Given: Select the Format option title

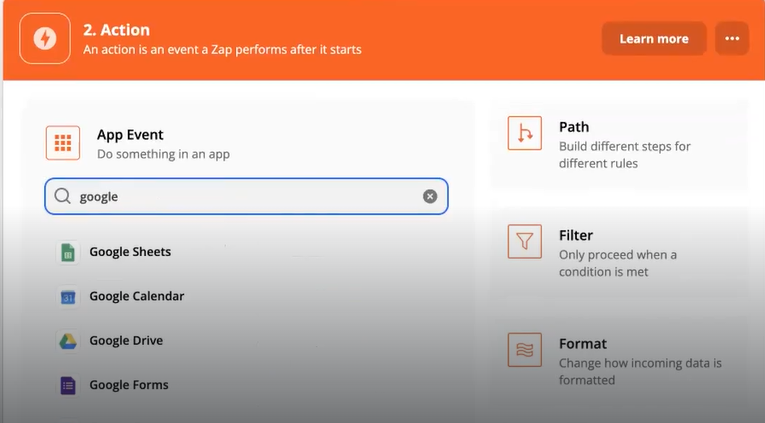Looking at the screenshot, I should click(583, 343).
